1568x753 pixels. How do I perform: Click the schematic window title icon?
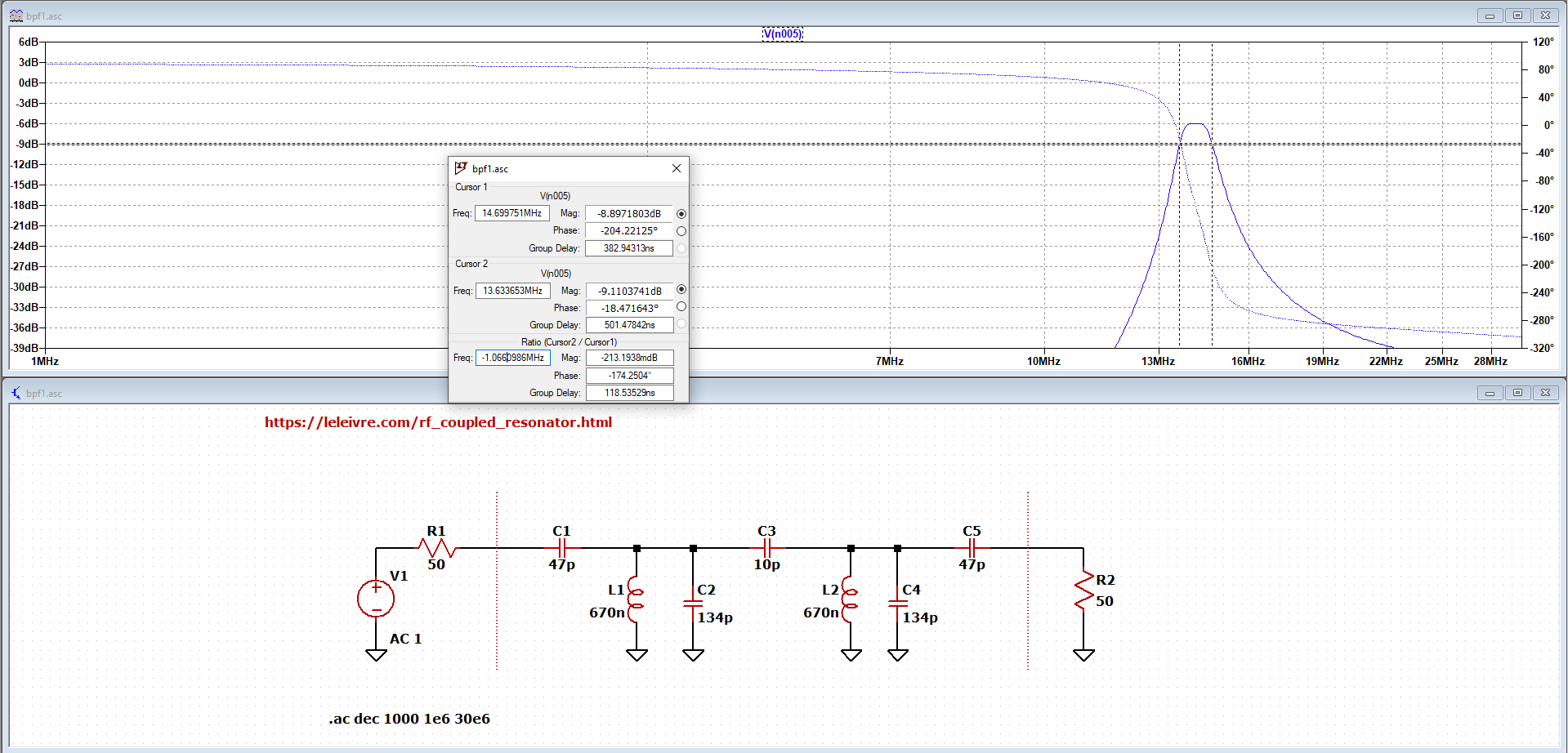(x=16, y=393)
